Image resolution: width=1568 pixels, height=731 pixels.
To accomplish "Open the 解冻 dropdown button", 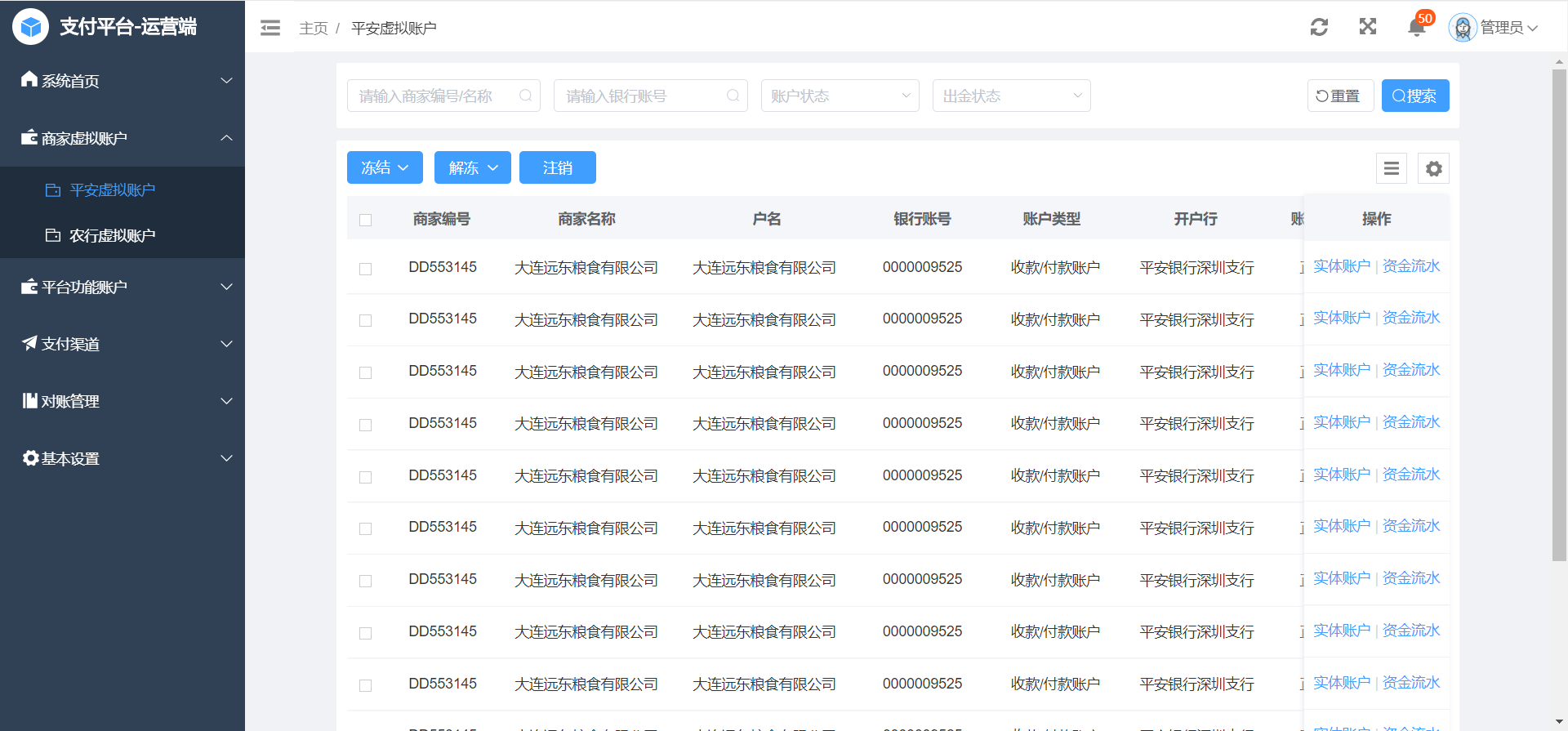I will pos(472,167).
